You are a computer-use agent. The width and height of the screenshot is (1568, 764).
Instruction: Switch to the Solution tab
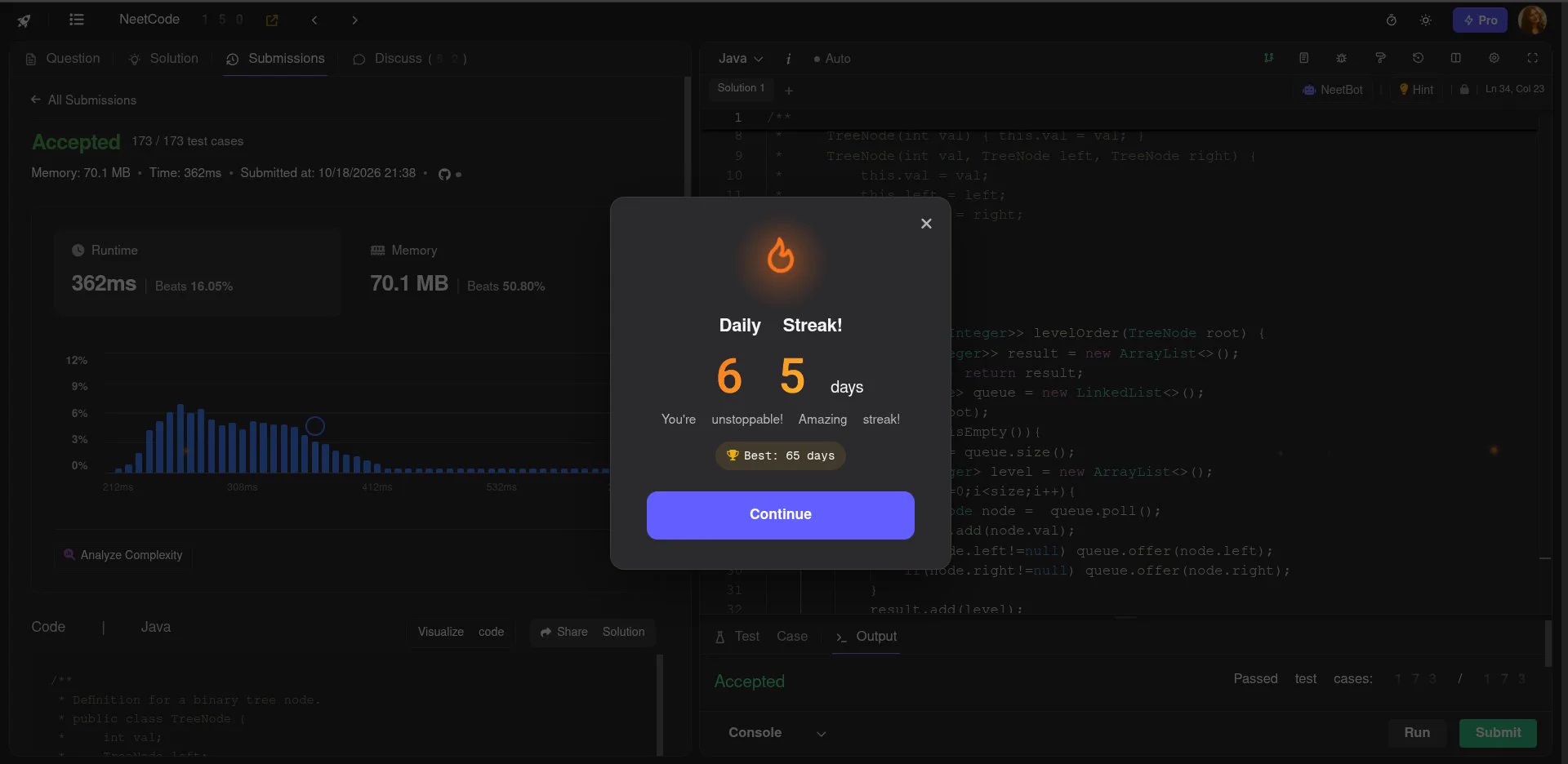click(x=163, y=59)
